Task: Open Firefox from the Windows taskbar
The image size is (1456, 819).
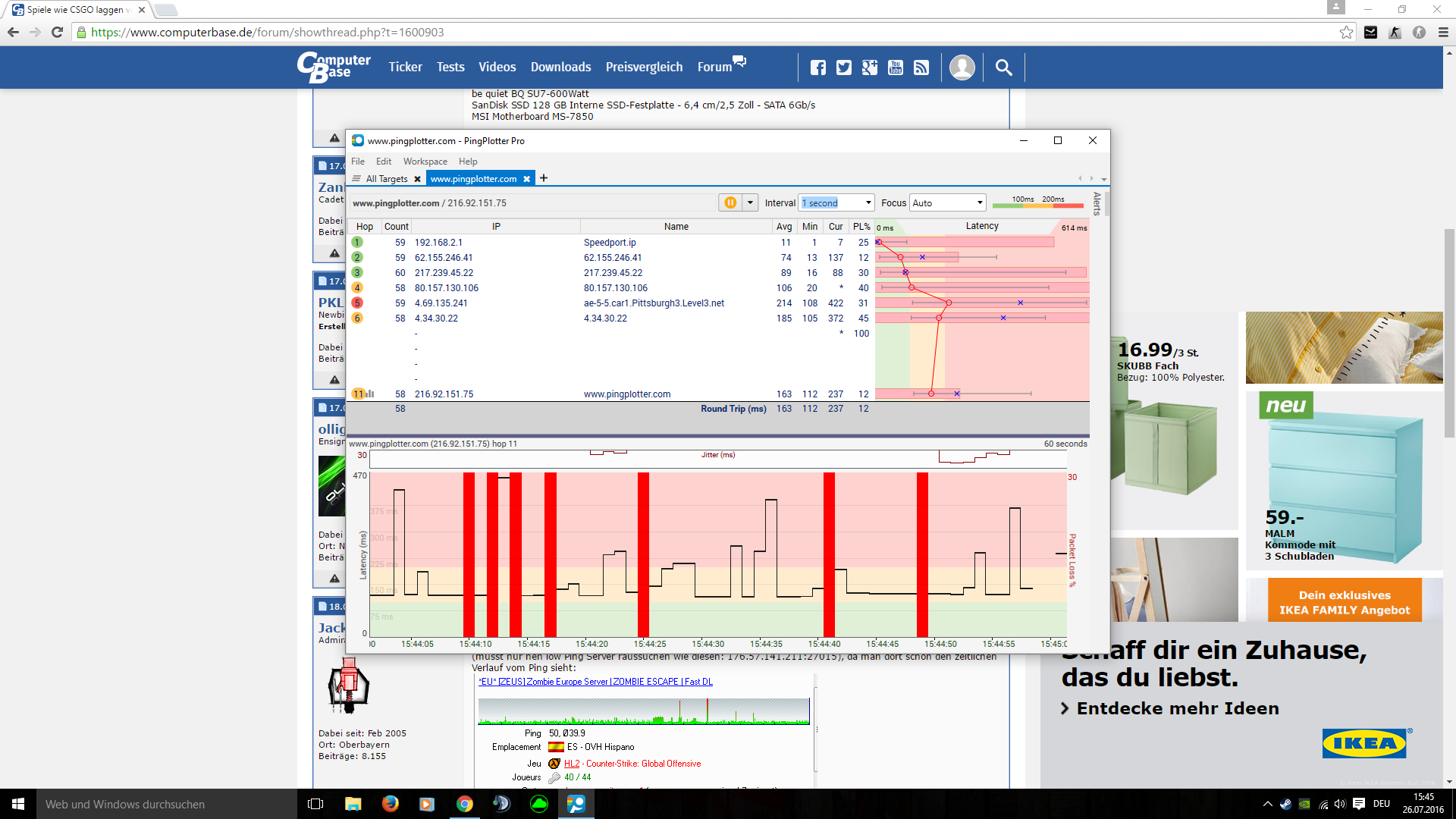Action: [x=391, y=804]
